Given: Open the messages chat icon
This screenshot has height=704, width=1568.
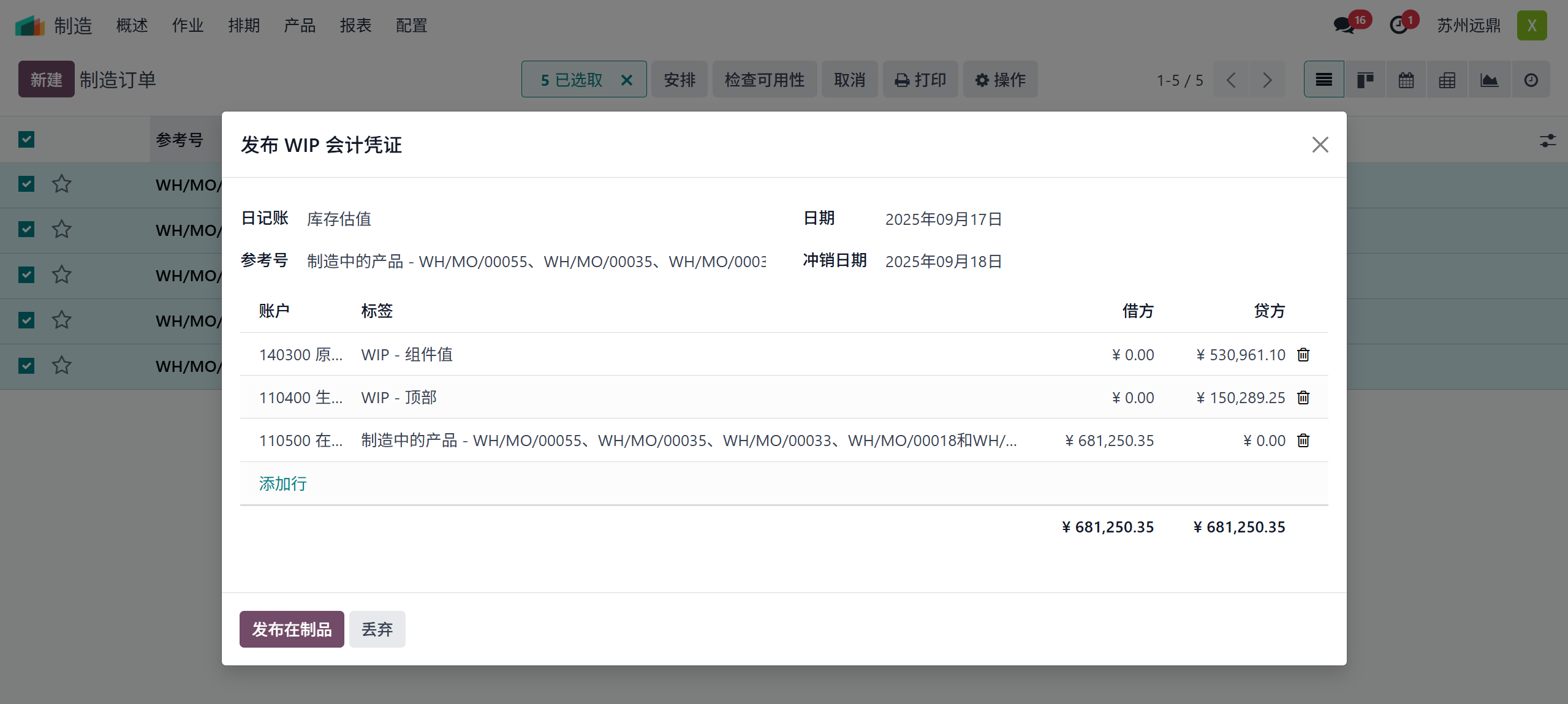Looking at the screenshot, I should coord(1344,26).
